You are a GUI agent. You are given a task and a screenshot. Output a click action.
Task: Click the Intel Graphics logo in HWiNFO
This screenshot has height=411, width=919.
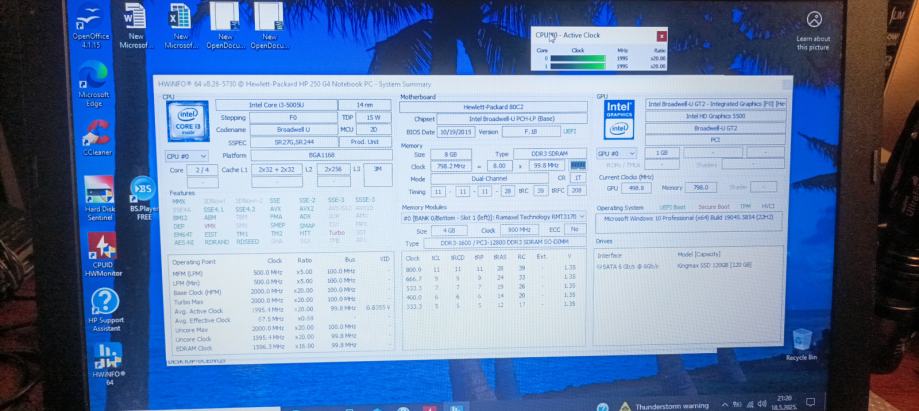click(620, 120)
